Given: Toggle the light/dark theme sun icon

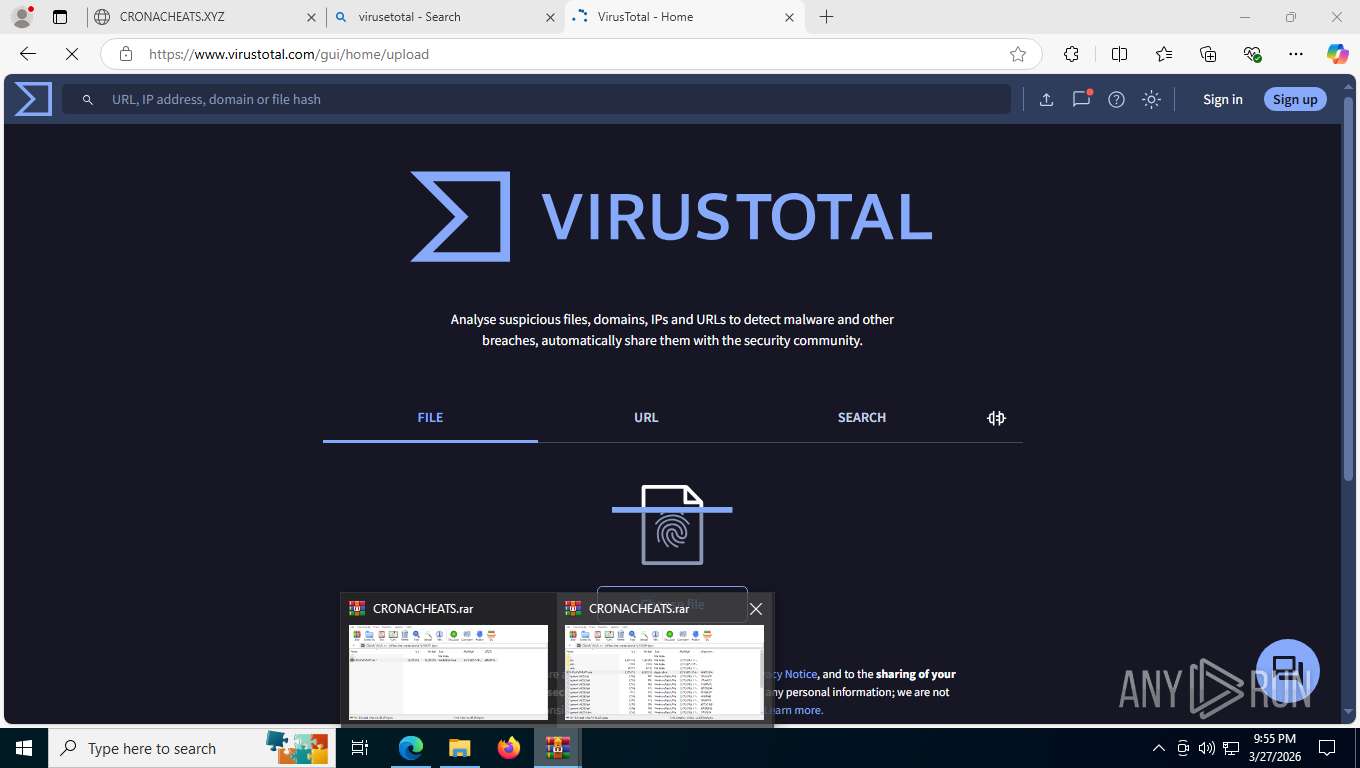Looking at the screenshot, I should click(1152, 99).
